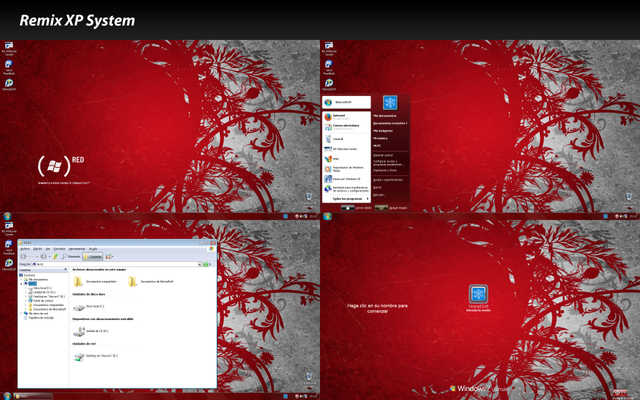Screen dimensions: 640x400
Task: Select Disco local (C:) drive in content pane
Action: pyautogui.click(x=89, y=307)
